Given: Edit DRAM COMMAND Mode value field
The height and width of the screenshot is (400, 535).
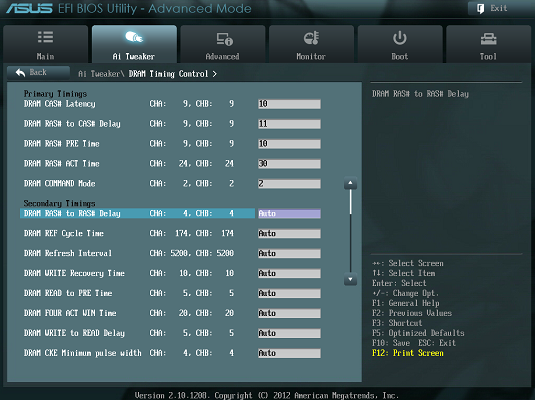Looking at the screenshot, I should [x=289, y=184].
